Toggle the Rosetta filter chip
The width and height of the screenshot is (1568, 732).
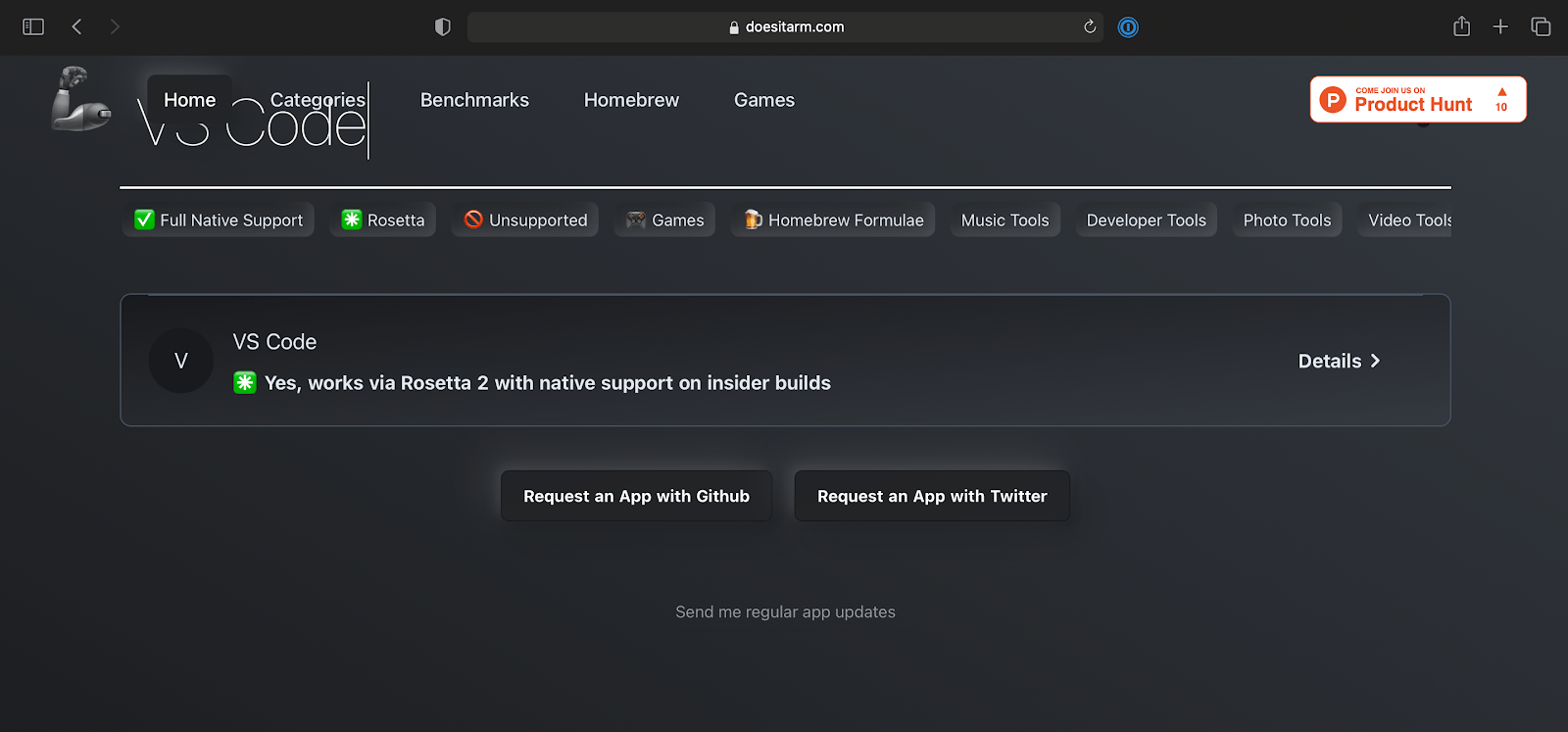[383, 220]
